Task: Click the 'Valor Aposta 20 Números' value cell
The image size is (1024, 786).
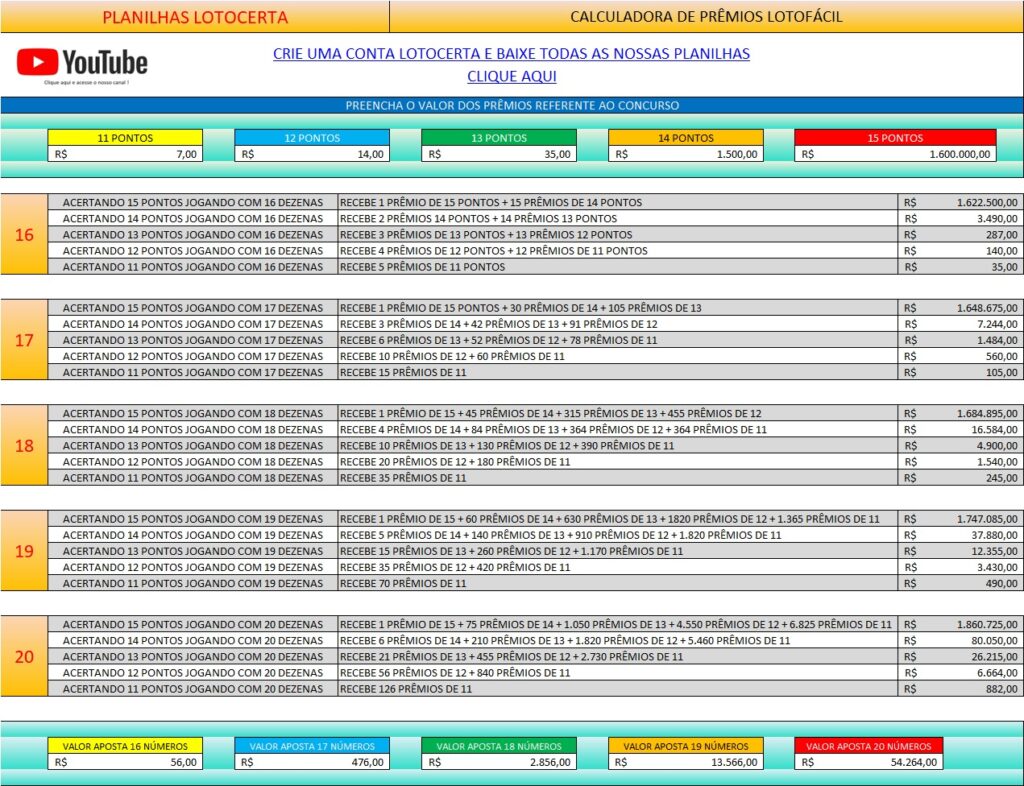Action: 868,762
